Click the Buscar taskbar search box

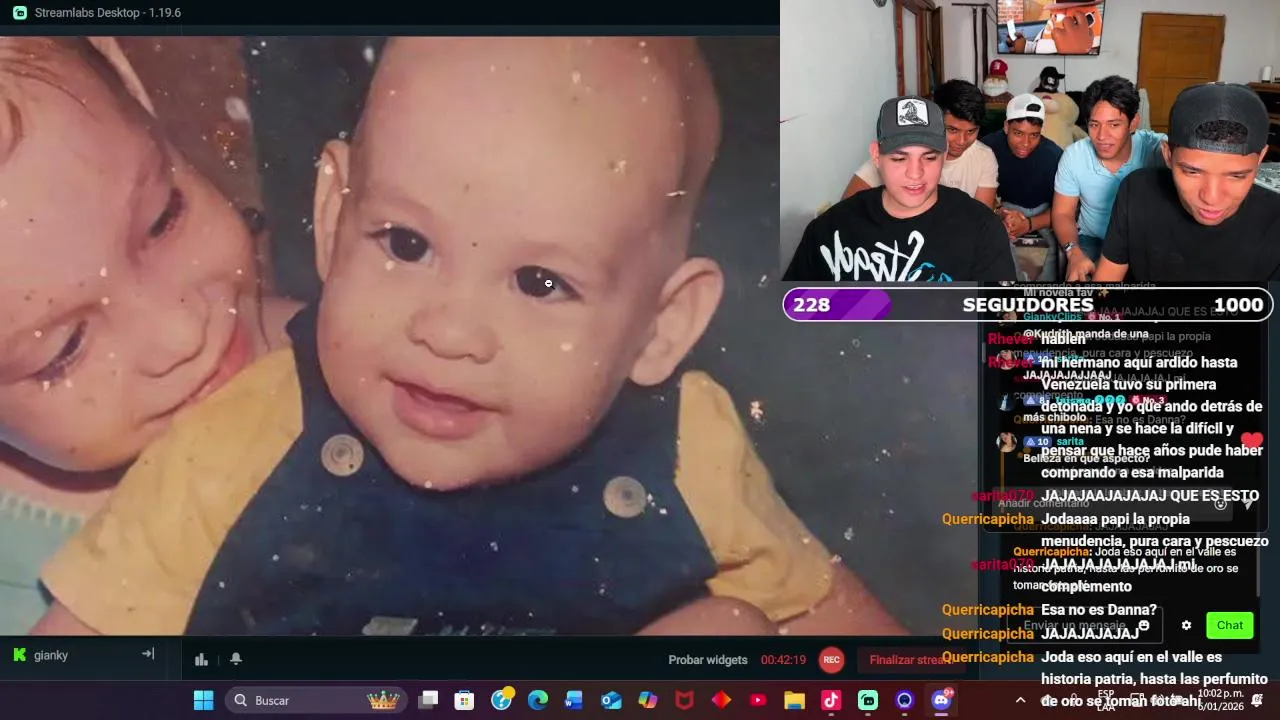(316, 700)
